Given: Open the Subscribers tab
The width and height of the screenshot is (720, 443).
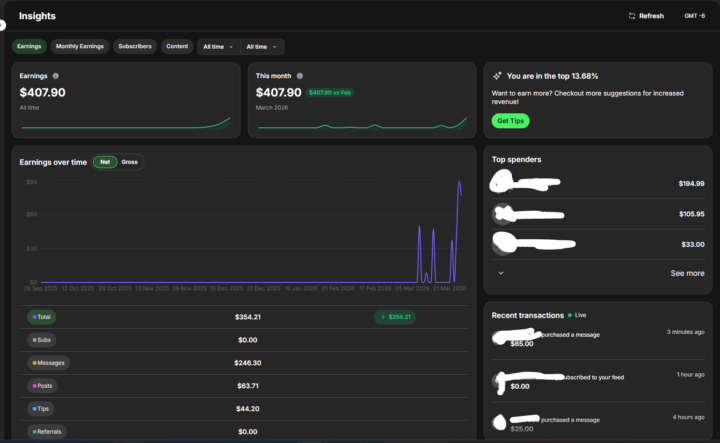Looking at the screenshot, I should (135, 46).
